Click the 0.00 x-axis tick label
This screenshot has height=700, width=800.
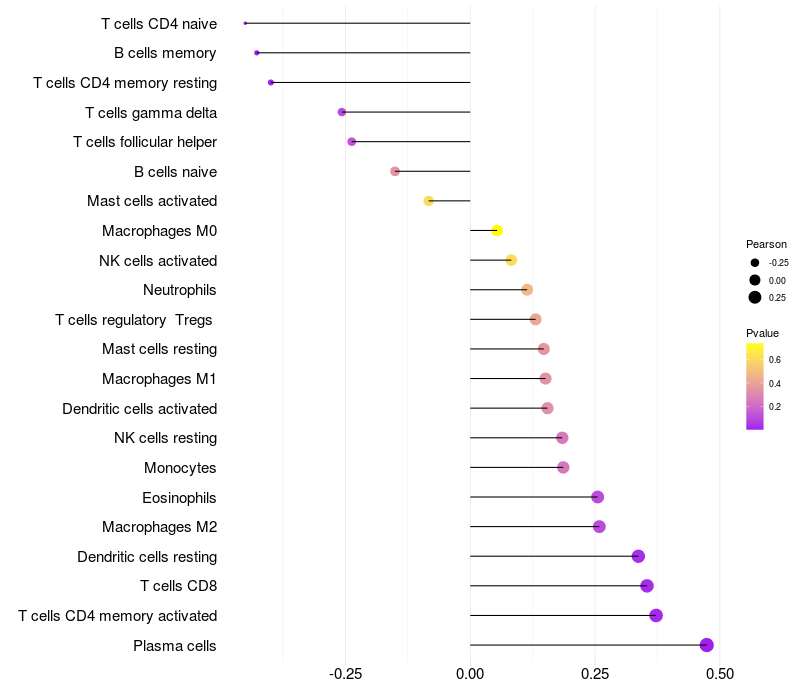470,674
